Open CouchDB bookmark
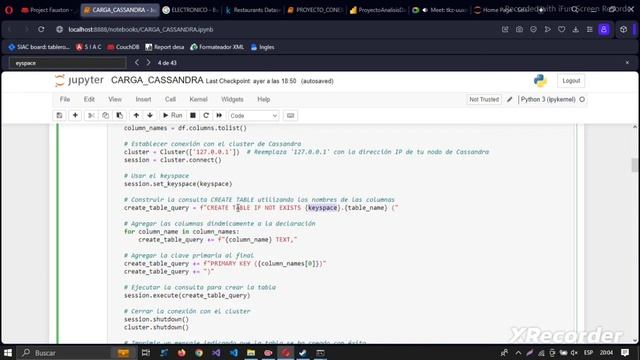Image resolution: width=640 pixels, height=360 pixels. [123, 47]
